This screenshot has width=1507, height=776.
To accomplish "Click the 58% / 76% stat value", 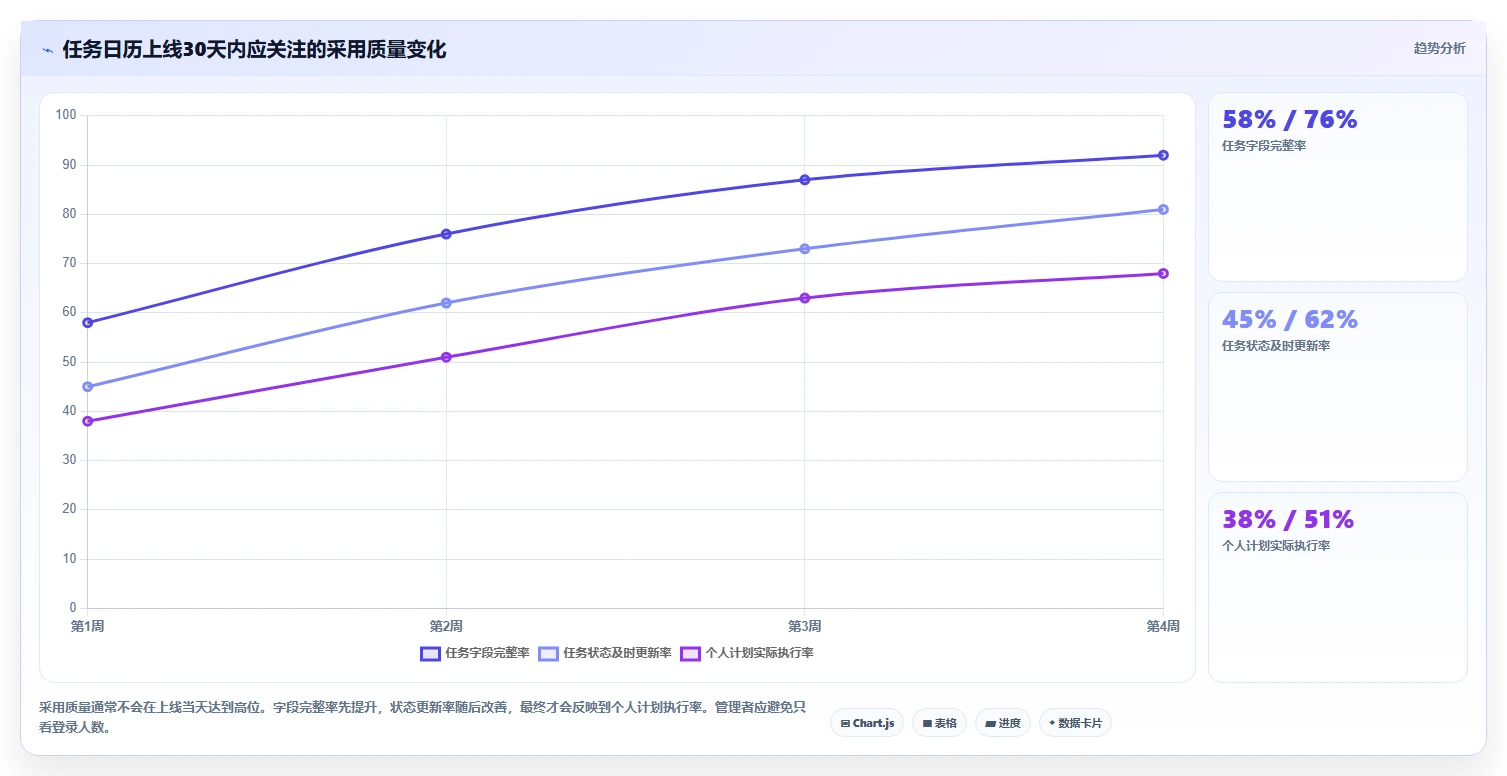I will (x=1289, y=120).
